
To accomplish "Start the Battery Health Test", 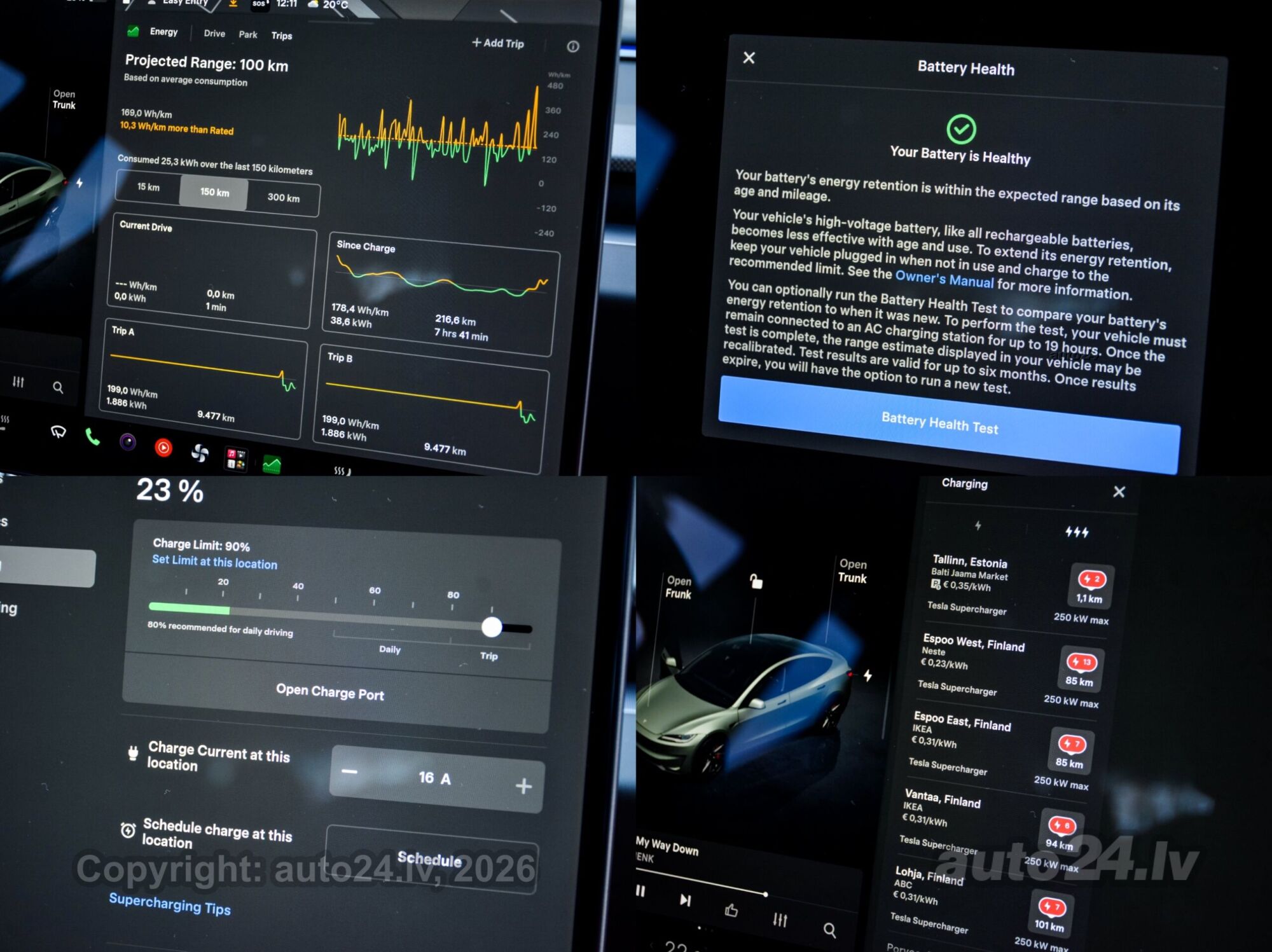I will point(949,424).
